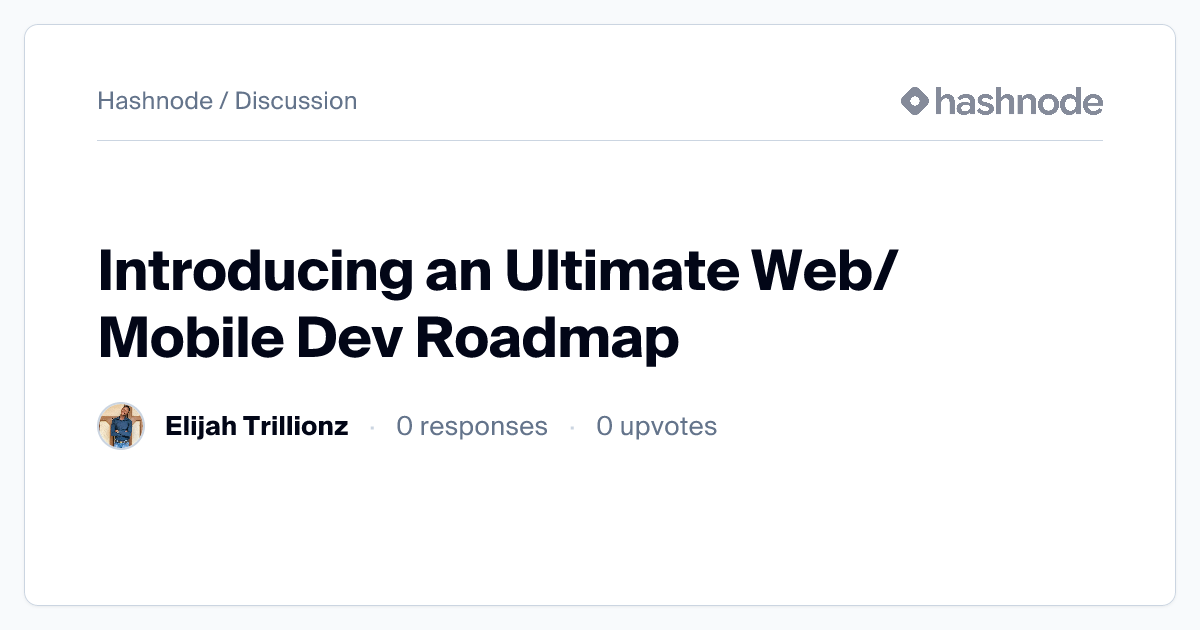The image size is (1200, 630).
Task: Select the Hashnode breadcrumb item
Action: [155, 101]
